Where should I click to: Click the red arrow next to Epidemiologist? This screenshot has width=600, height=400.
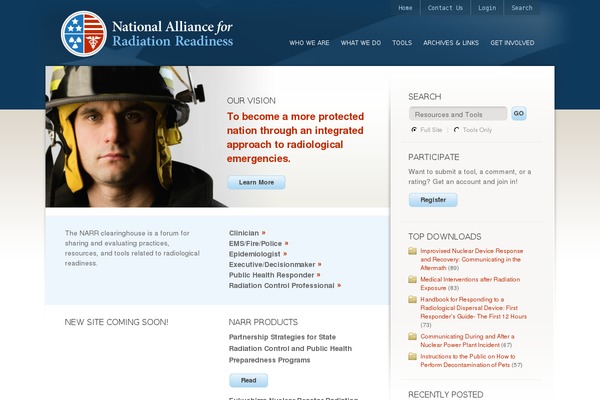285,254
